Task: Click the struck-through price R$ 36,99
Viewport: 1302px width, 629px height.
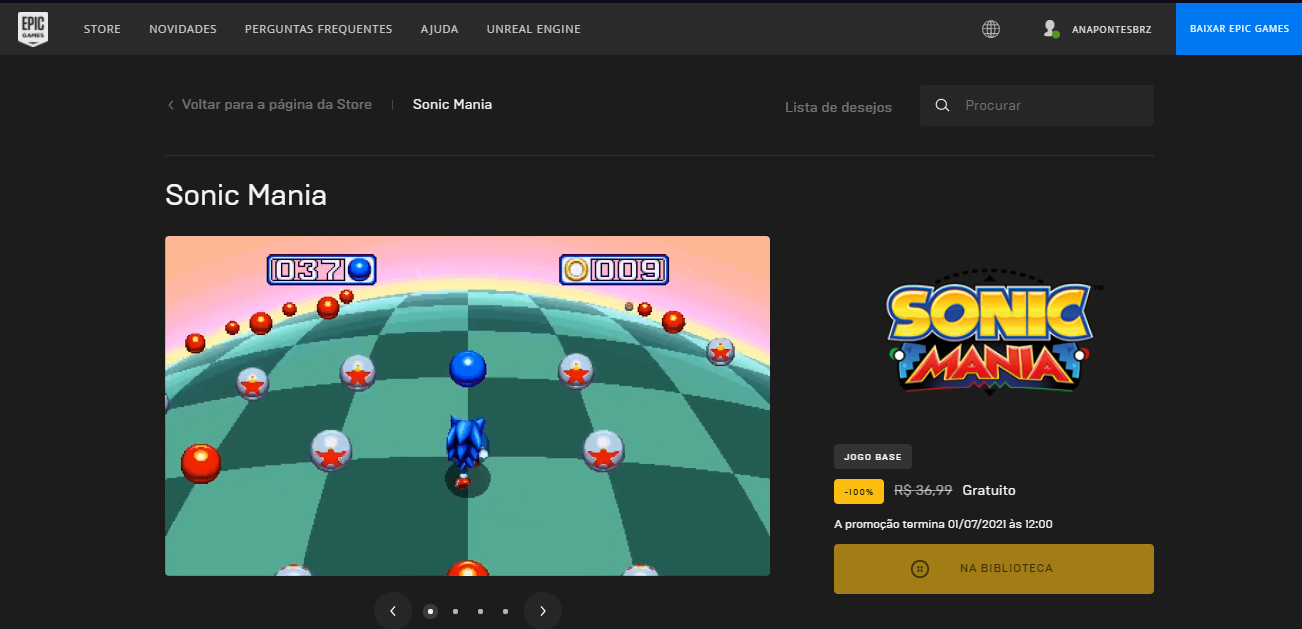Action: click(923, 490)
